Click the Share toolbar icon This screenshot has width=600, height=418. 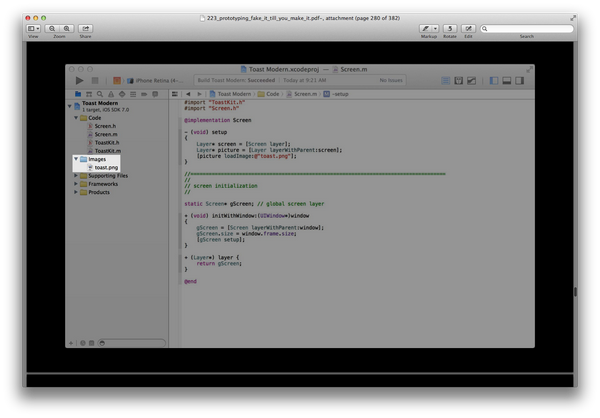click(x=86, y=28)
